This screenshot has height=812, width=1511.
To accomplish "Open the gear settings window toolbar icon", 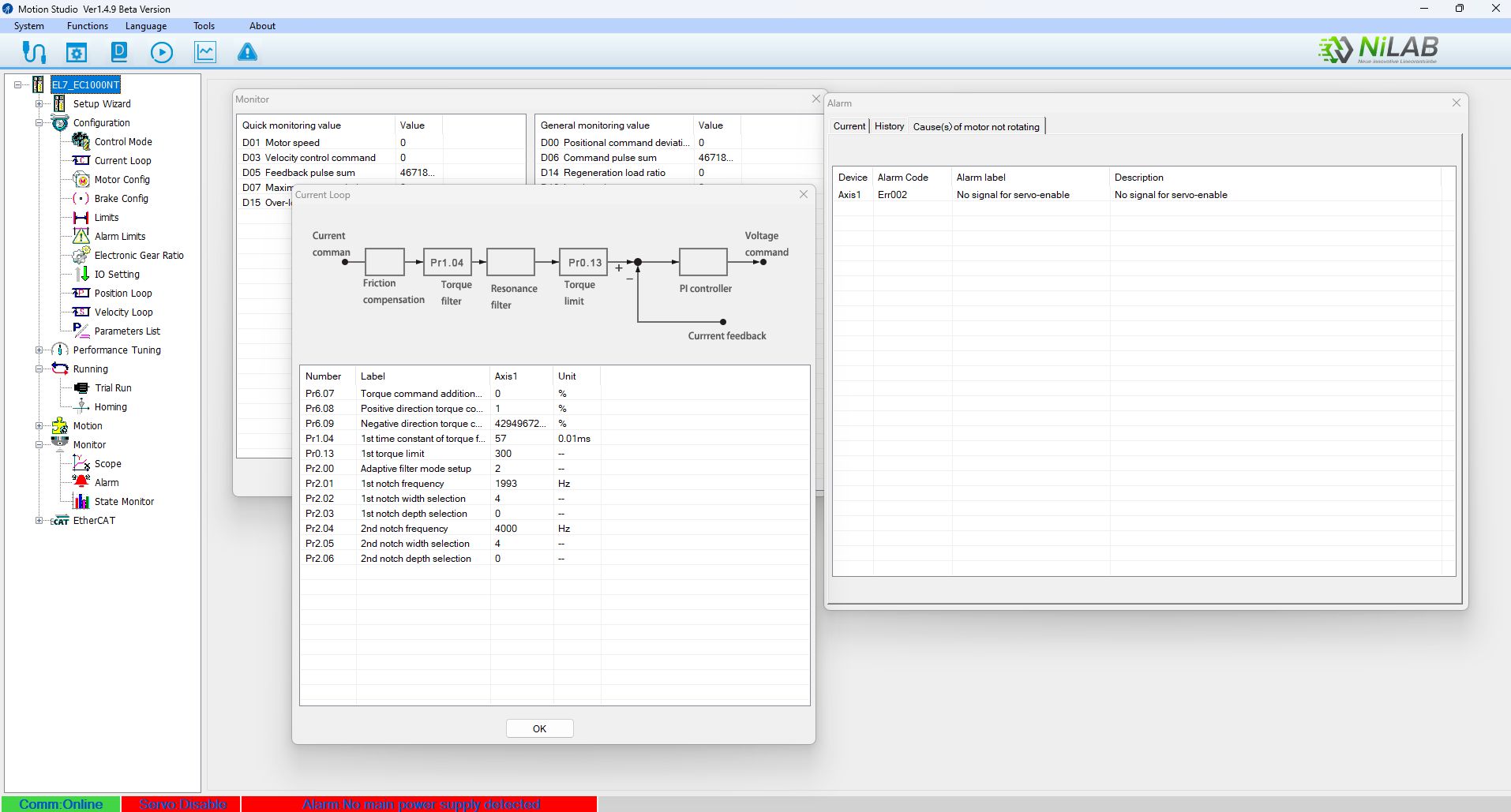I will tap(77, 53).
